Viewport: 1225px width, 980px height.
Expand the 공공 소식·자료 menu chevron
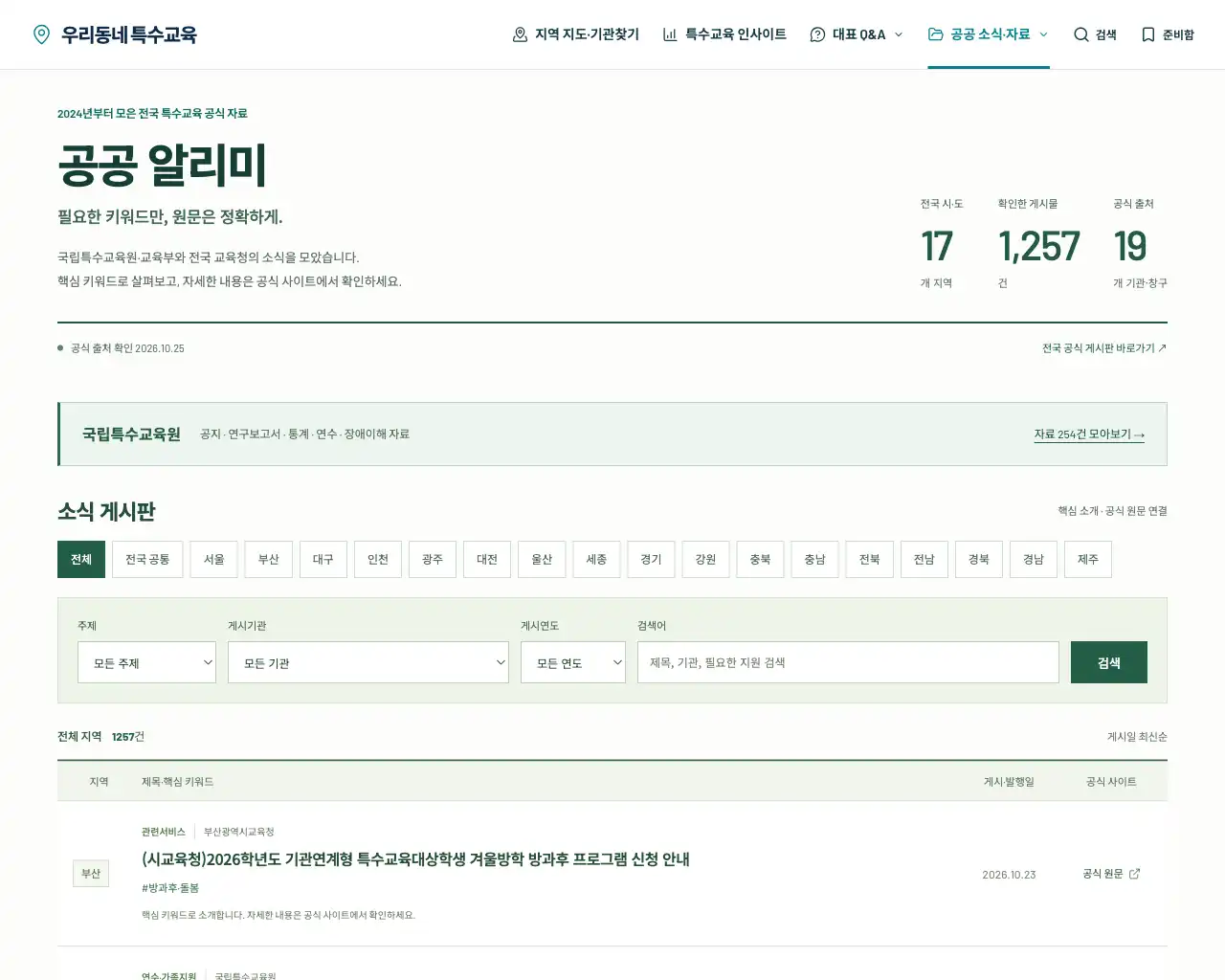[1043, 34]
